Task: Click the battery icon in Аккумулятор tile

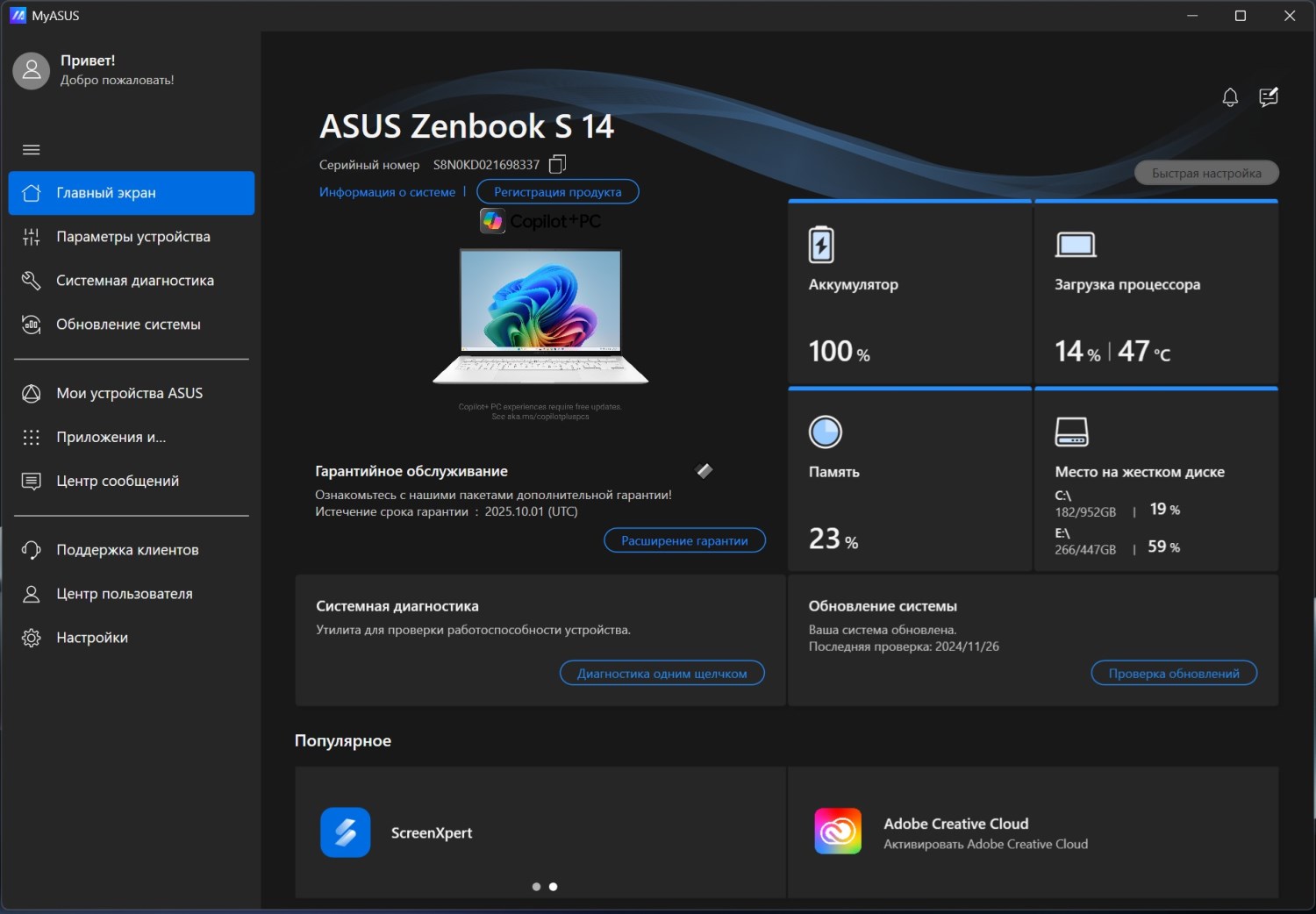Action: [x=821, y=245]
